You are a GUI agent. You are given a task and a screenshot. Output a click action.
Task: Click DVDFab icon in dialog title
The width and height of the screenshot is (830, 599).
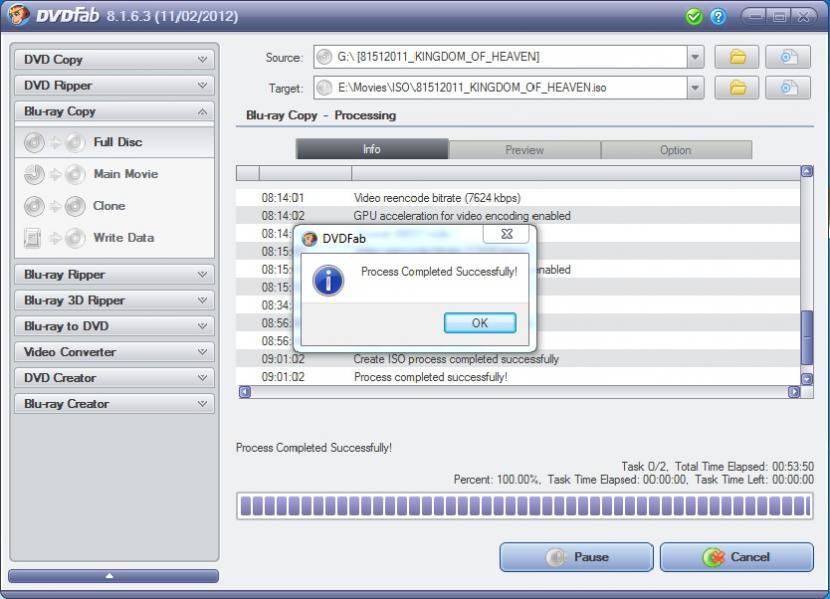pos(310,239)
